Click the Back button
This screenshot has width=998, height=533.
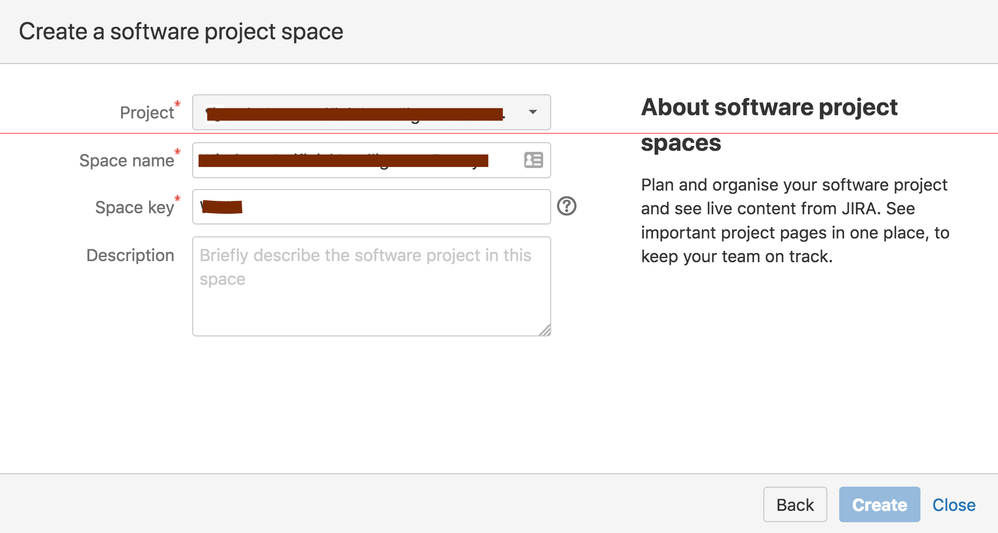point(795,505)
